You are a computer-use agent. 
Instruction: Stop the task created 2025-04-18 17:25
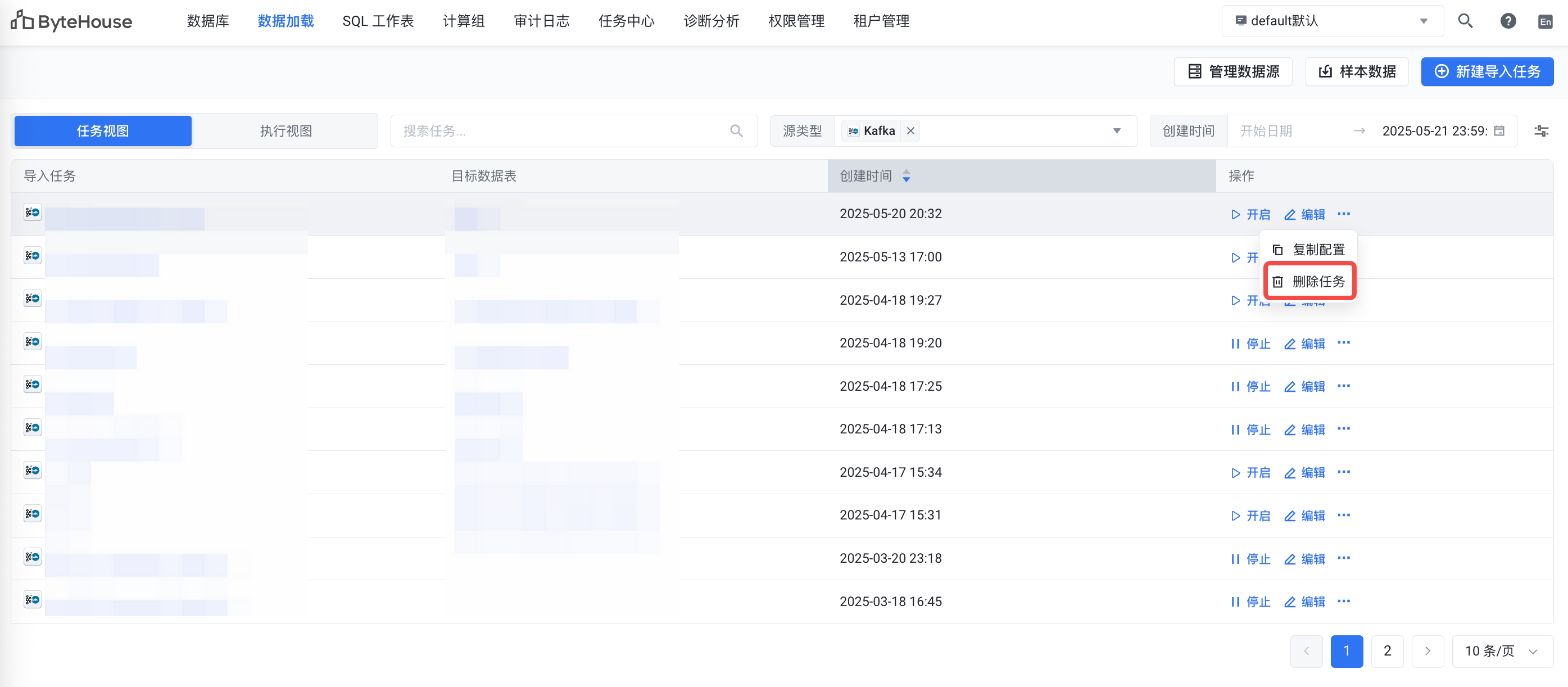[1250, 387]
